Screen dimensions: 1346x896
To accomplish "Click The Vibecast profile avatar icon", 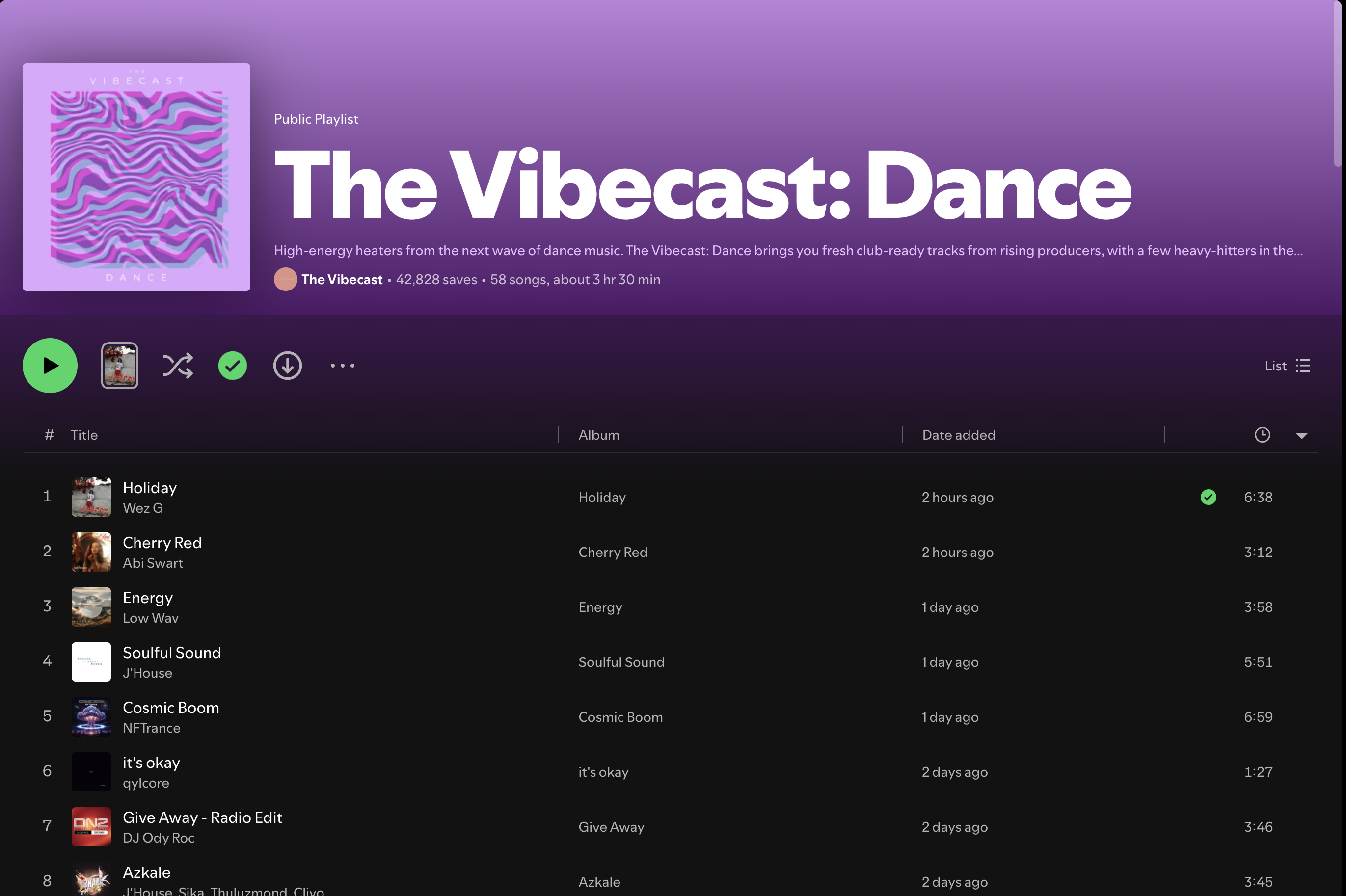I will pos(285,279).
